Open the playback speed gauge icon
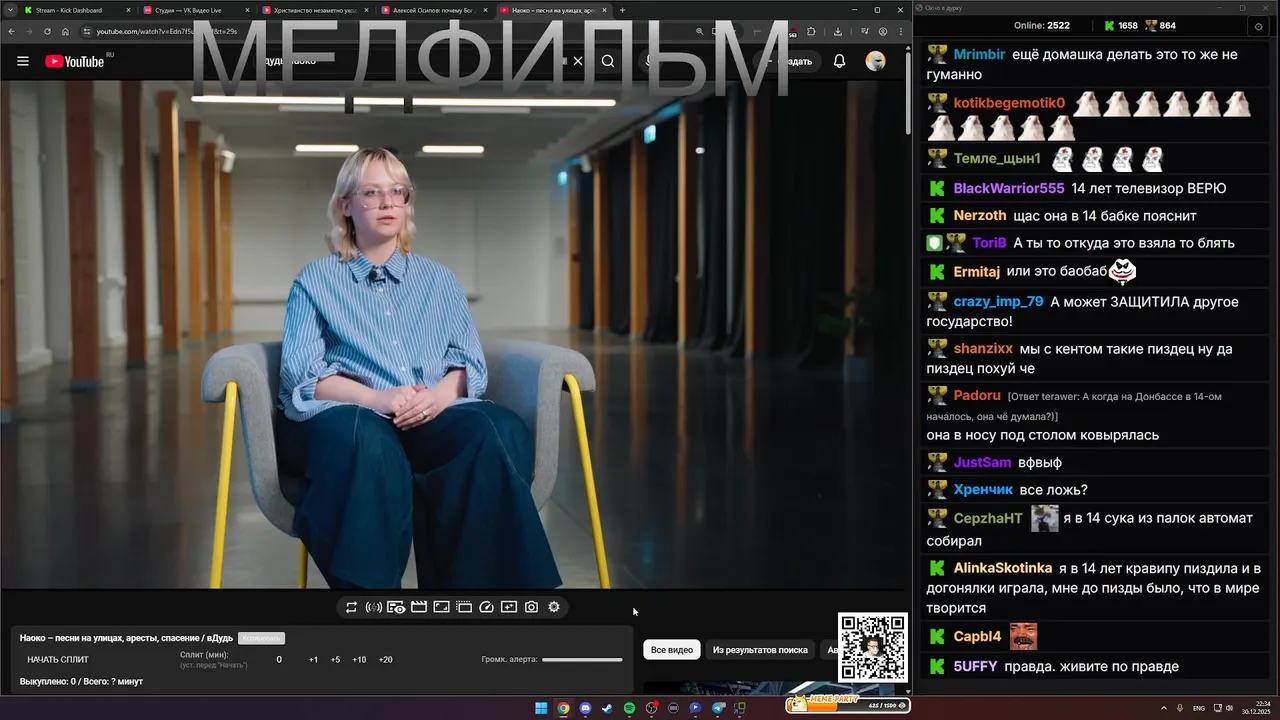The image size is (1280, 720). tap(487, 607)
